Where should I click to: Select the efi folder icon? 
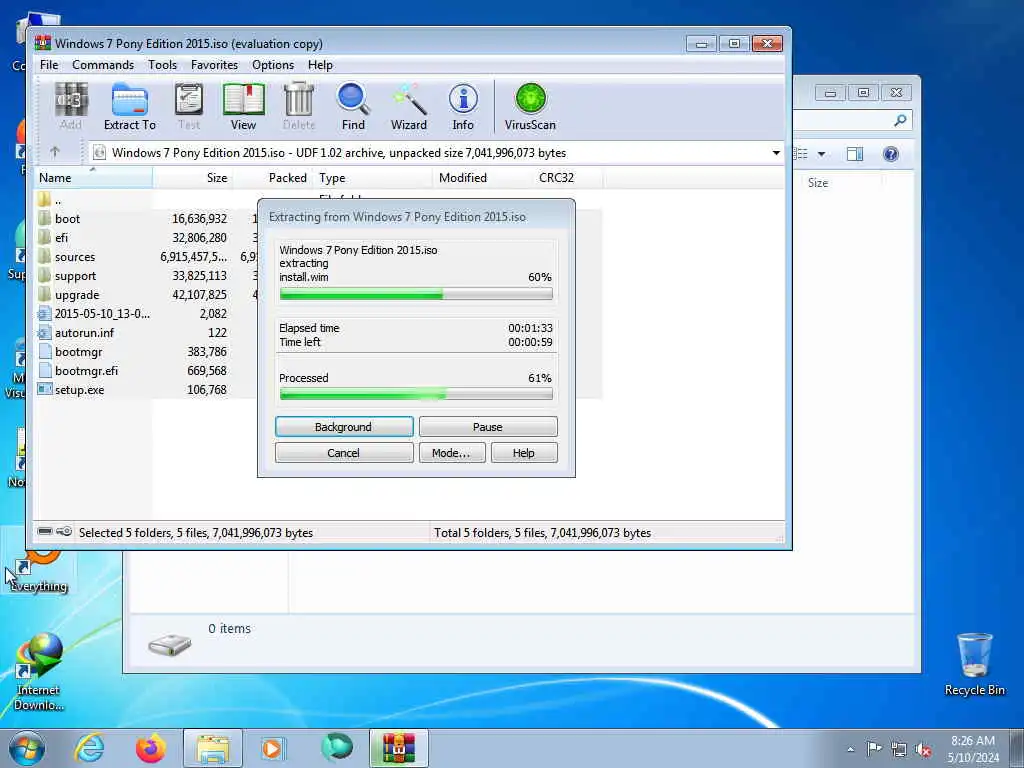44,237
